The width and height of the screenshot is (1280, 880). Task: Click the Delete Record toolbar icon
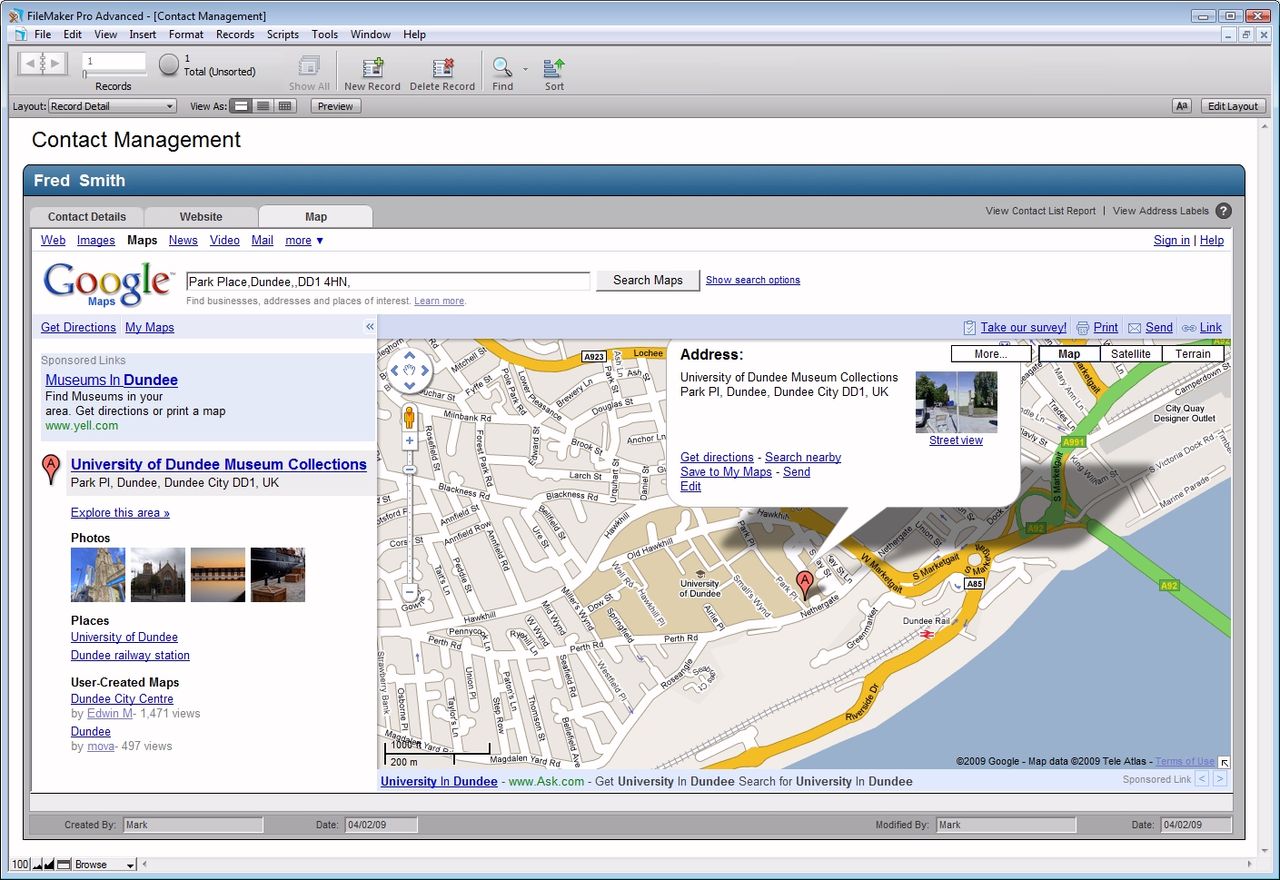442,68
